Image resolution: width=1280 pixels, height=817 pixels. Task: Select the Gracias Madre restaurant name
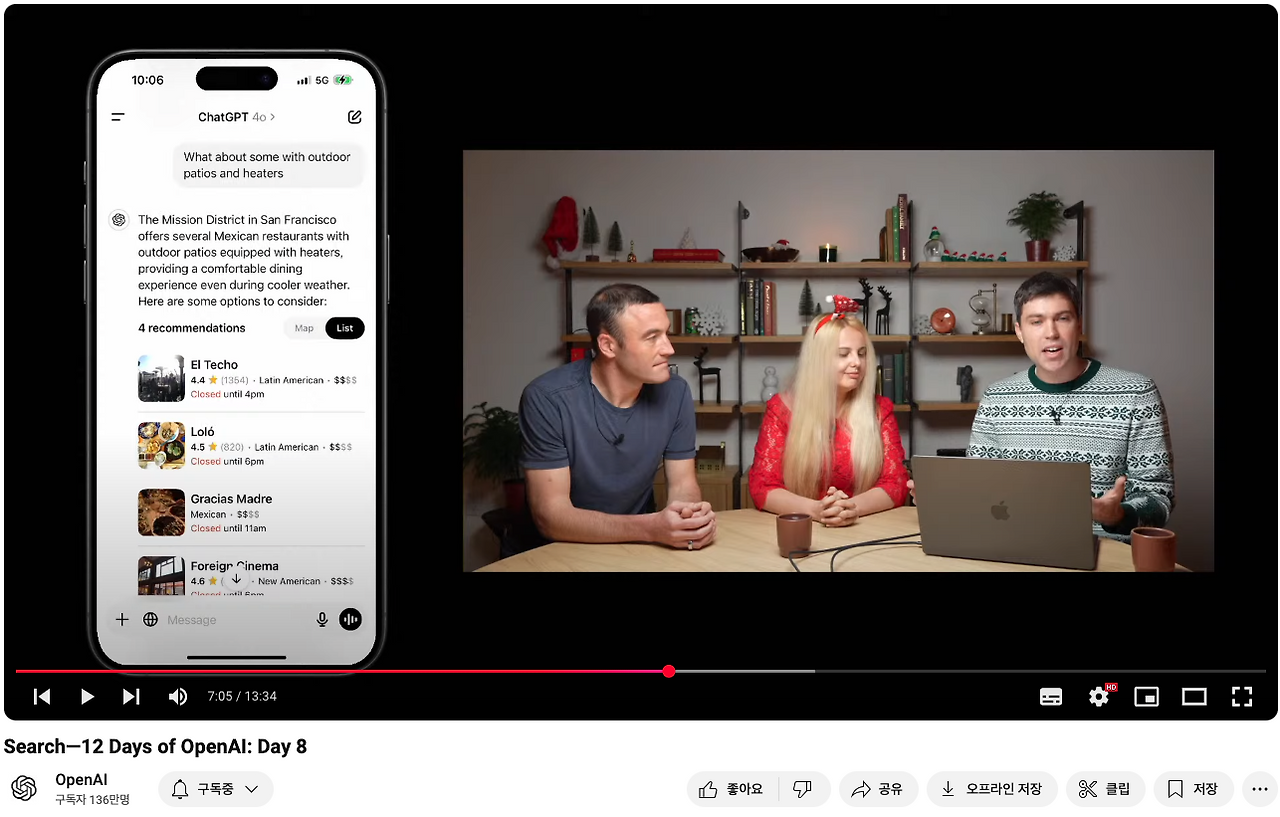pos(231,499)
